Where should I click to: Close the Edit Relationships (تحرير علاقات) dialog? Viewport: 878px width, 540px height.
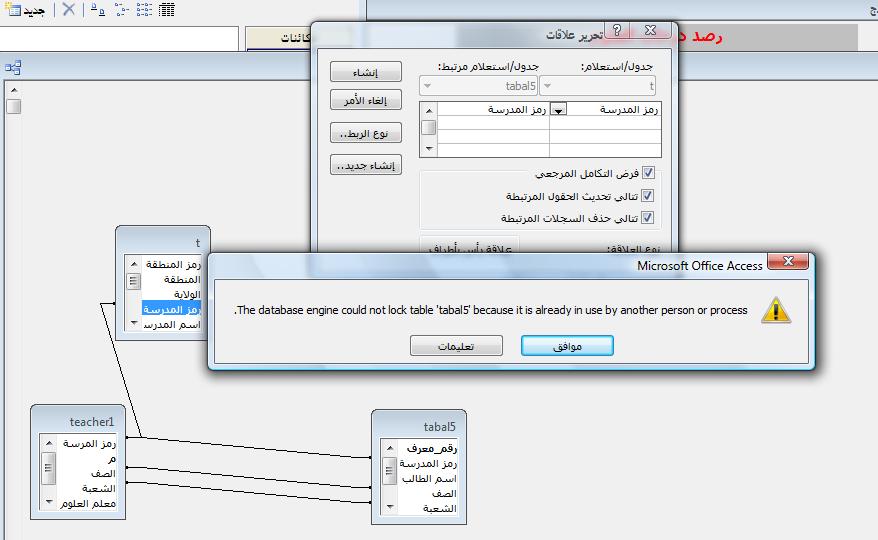click(x=650, y=30)
